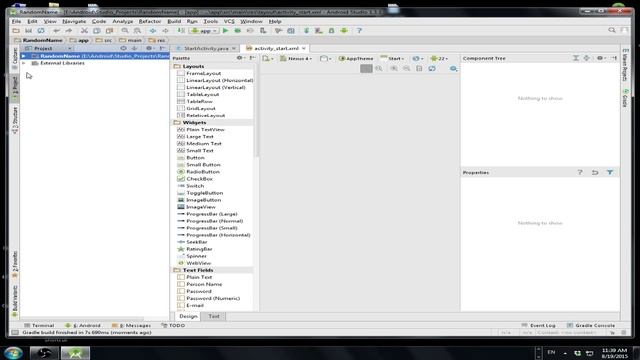
Task: Click the Cut scissors toolbar icon
Action: coord(84,31)
